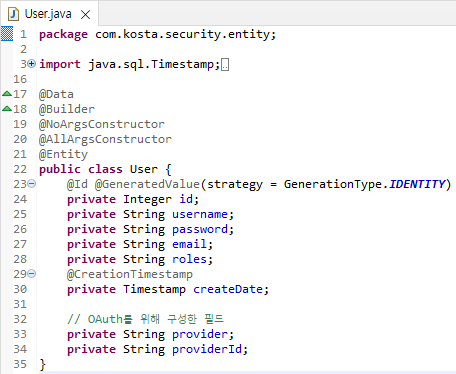Collapse the fold marker at line 29
Screen dimensions: 456x374
(x=32, y=274)
